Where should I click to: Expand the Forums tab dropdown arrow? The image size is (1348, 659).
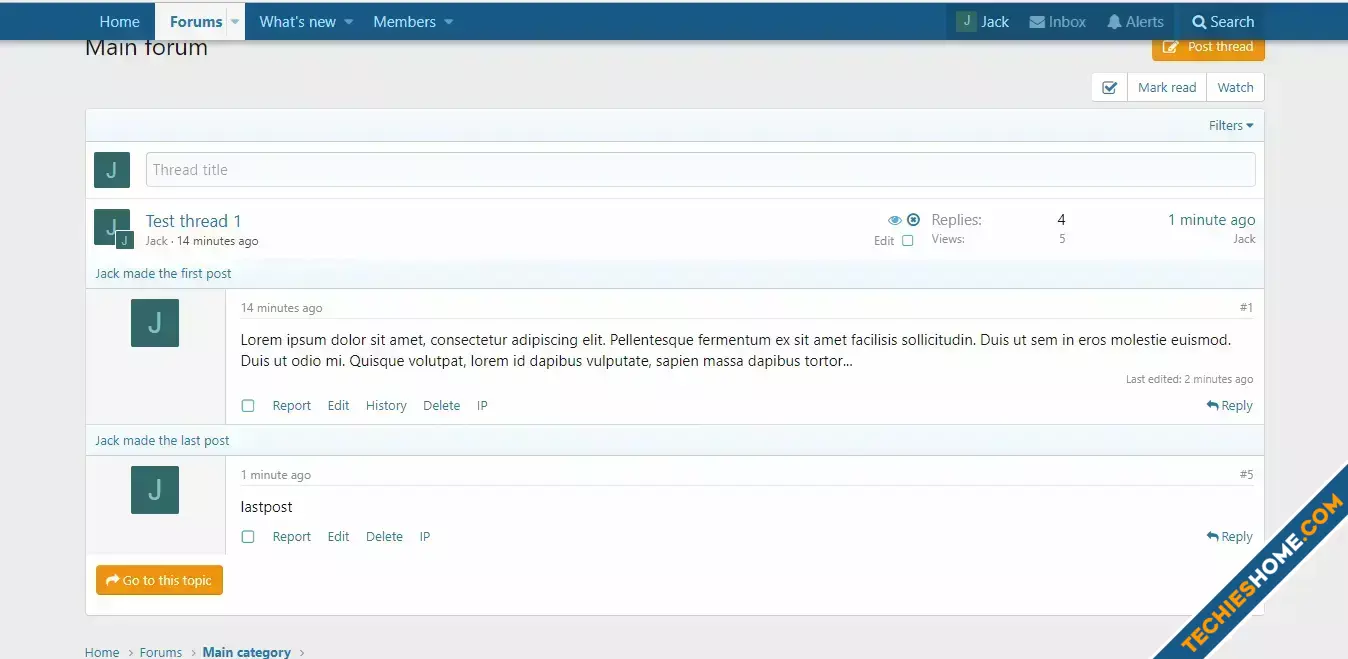point(236,21)
